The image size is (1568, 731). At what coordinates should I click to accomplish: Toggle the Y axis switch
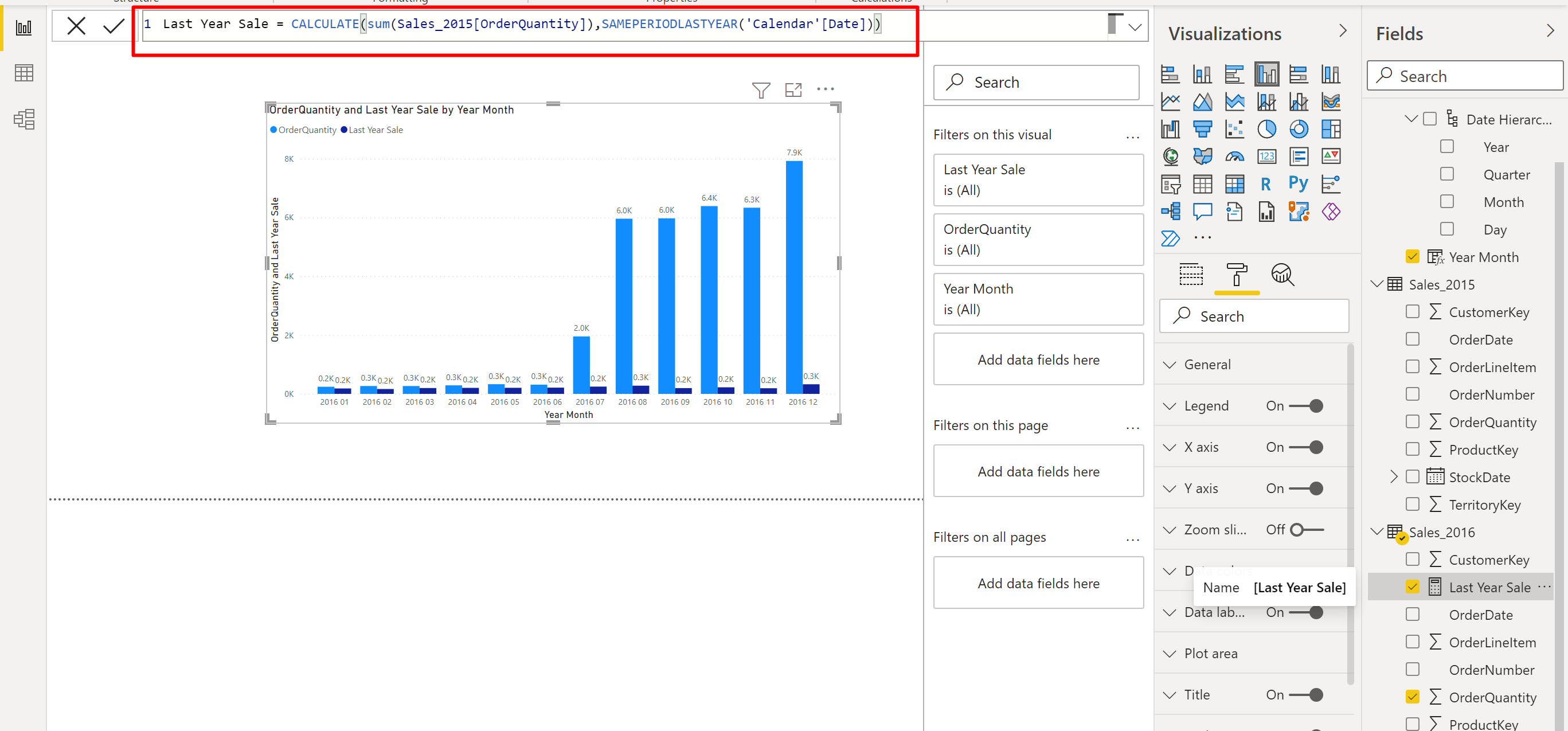tap(1306, 488)
